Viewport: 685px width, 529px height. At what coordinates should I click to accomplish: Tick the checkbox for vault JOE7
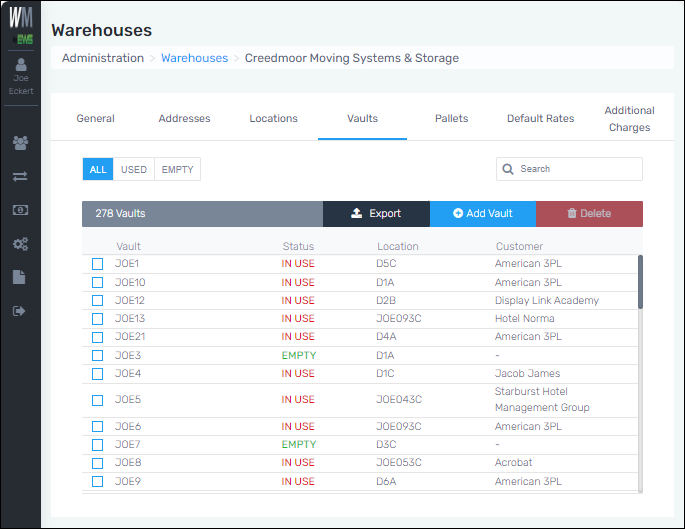97,445
